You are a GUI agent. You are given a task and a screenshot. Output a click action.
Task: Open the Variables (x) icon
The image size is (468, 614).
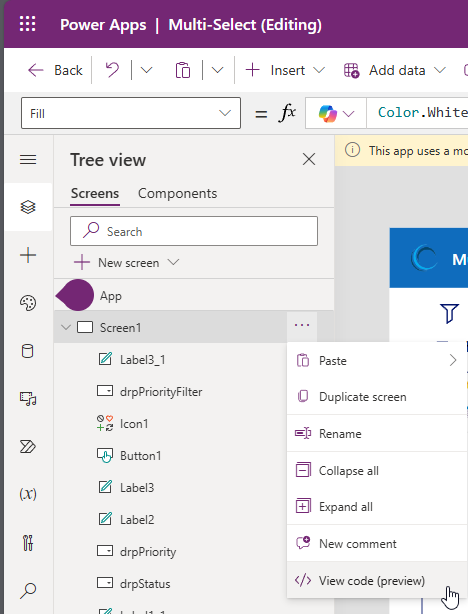coord(28,494)
